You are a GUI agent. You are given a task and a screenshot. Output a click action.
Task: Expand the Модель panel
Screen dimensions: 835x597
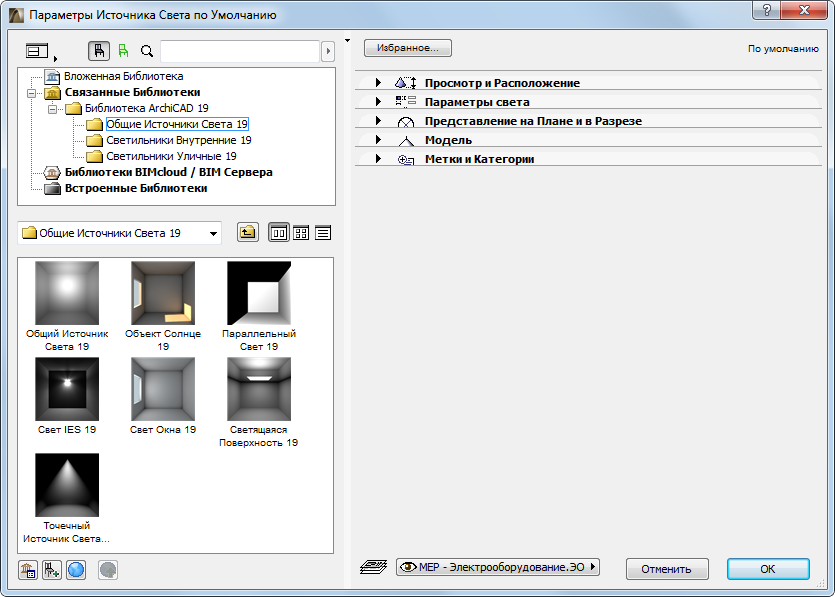378,140
